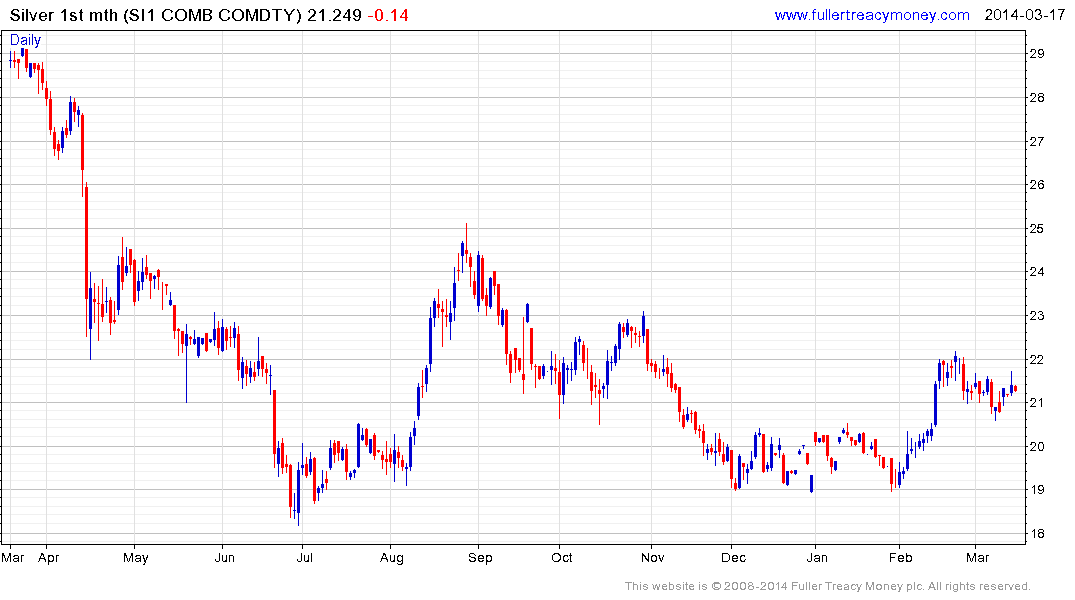The width and height of the screenshot is (1075, 600).
Task: Select the y-axis label 28
Action: pos(1037,98)
